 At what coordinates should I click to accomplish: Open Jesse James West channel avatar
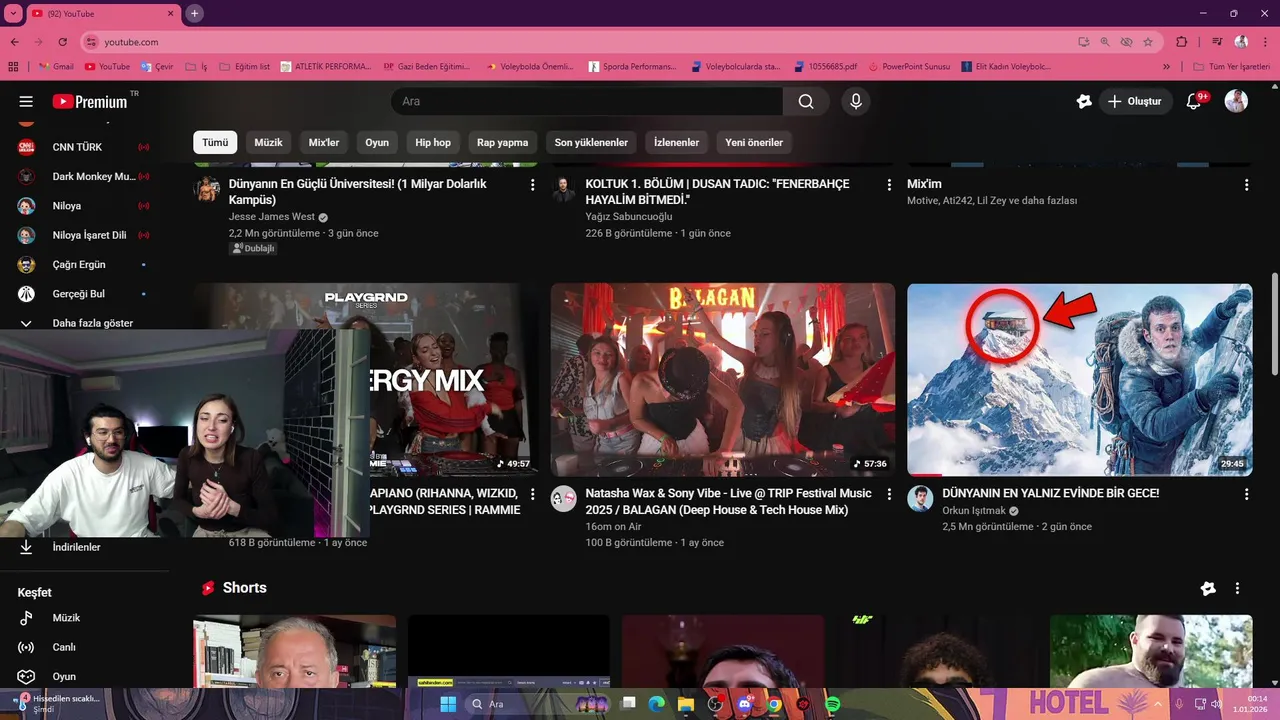pyautogui.click(x=207, y=189)
